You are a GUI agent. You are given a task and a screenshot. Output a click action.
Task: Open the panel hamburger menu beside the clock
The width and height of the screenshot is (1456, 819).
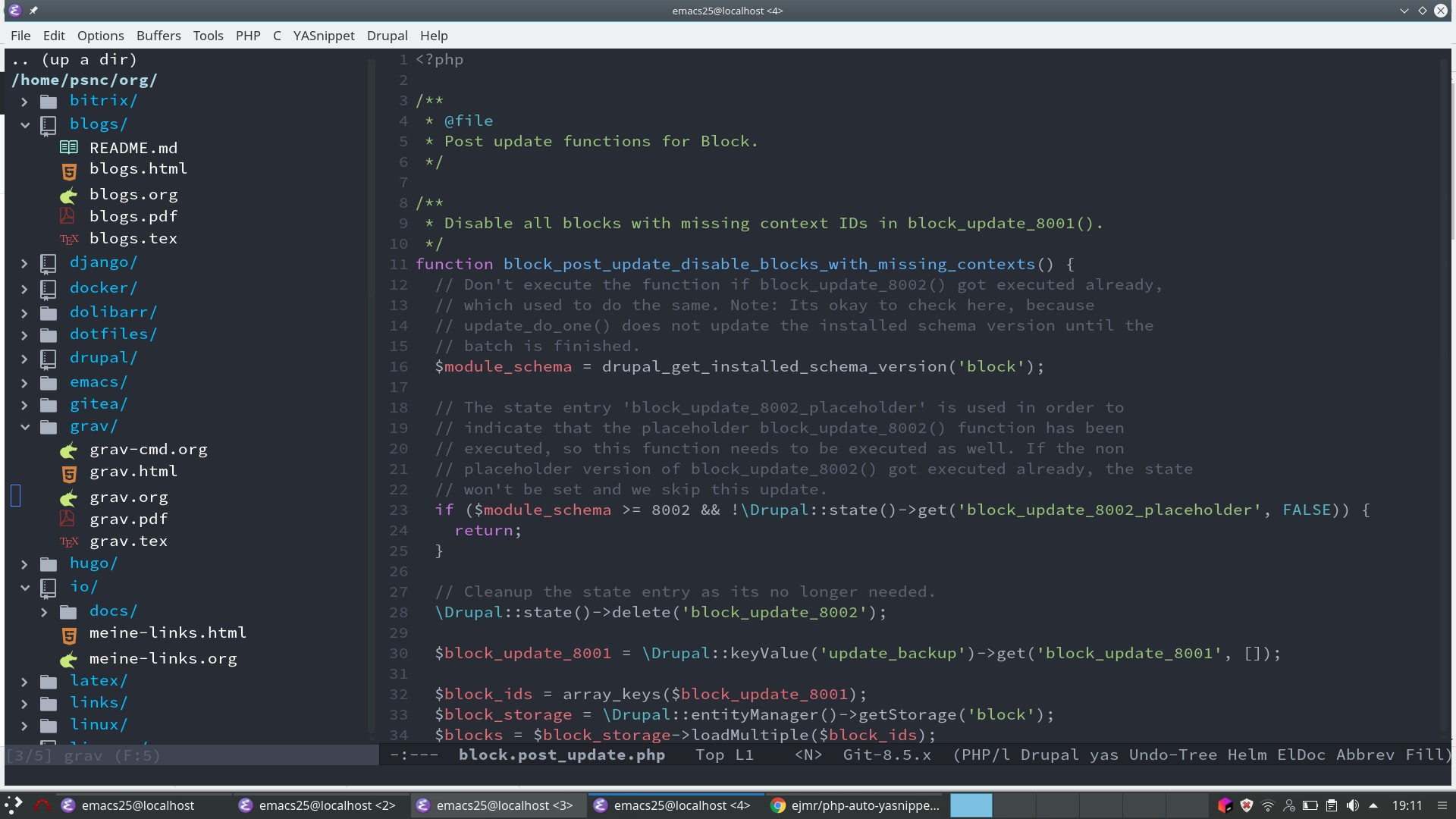tap(1442, 805)
